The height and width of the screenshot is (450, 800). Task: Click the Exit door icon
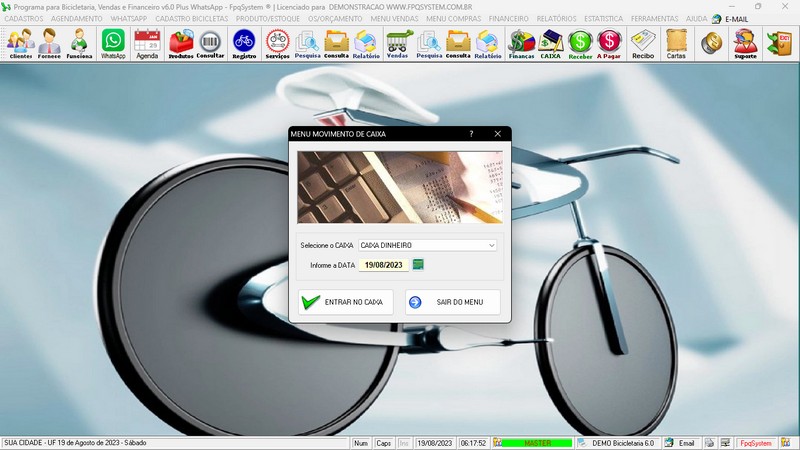(x=779, y=43)
